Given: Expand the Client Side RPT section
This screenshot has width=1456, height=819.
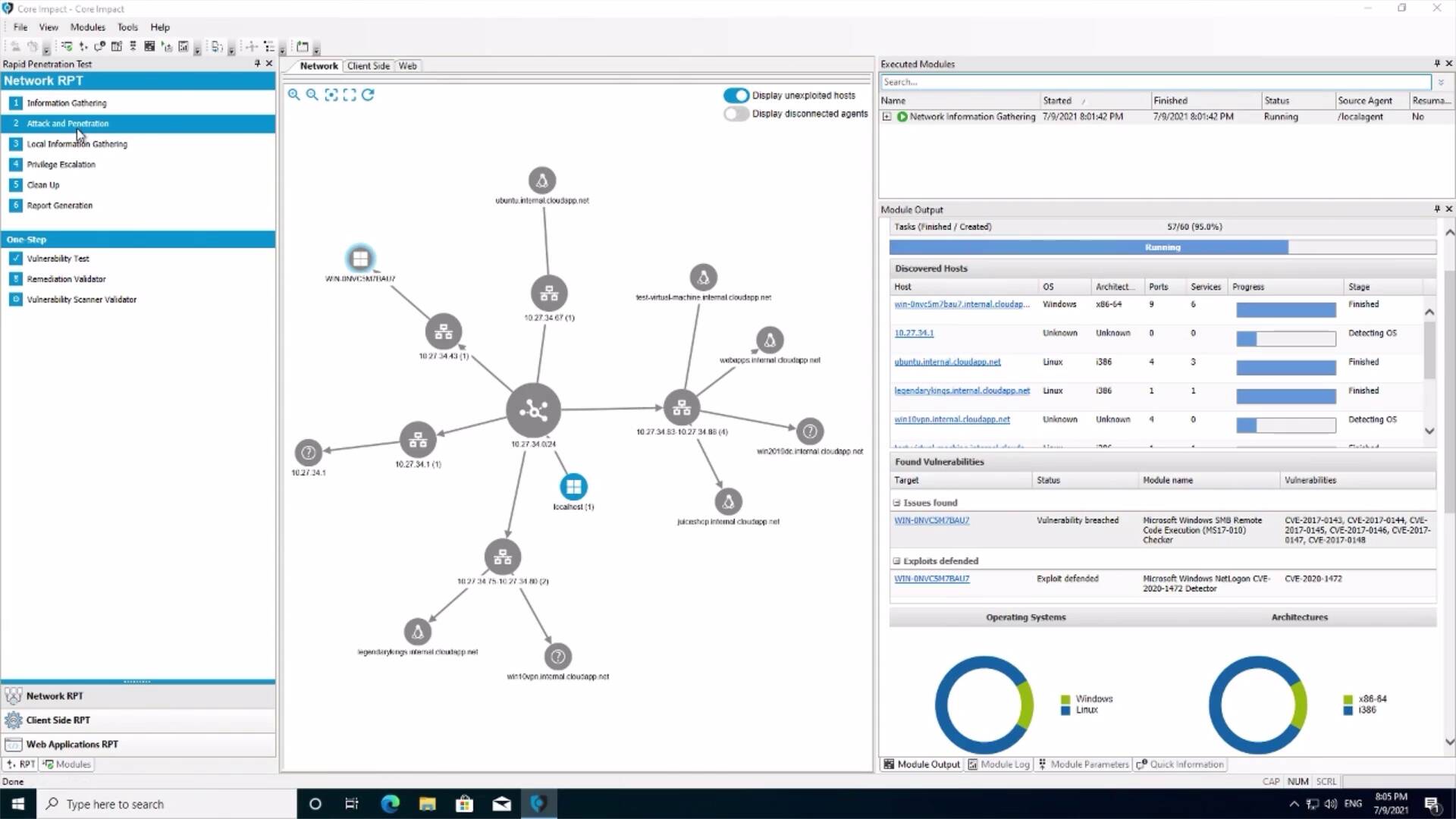Looking at the screenshot, I should 138,720.
